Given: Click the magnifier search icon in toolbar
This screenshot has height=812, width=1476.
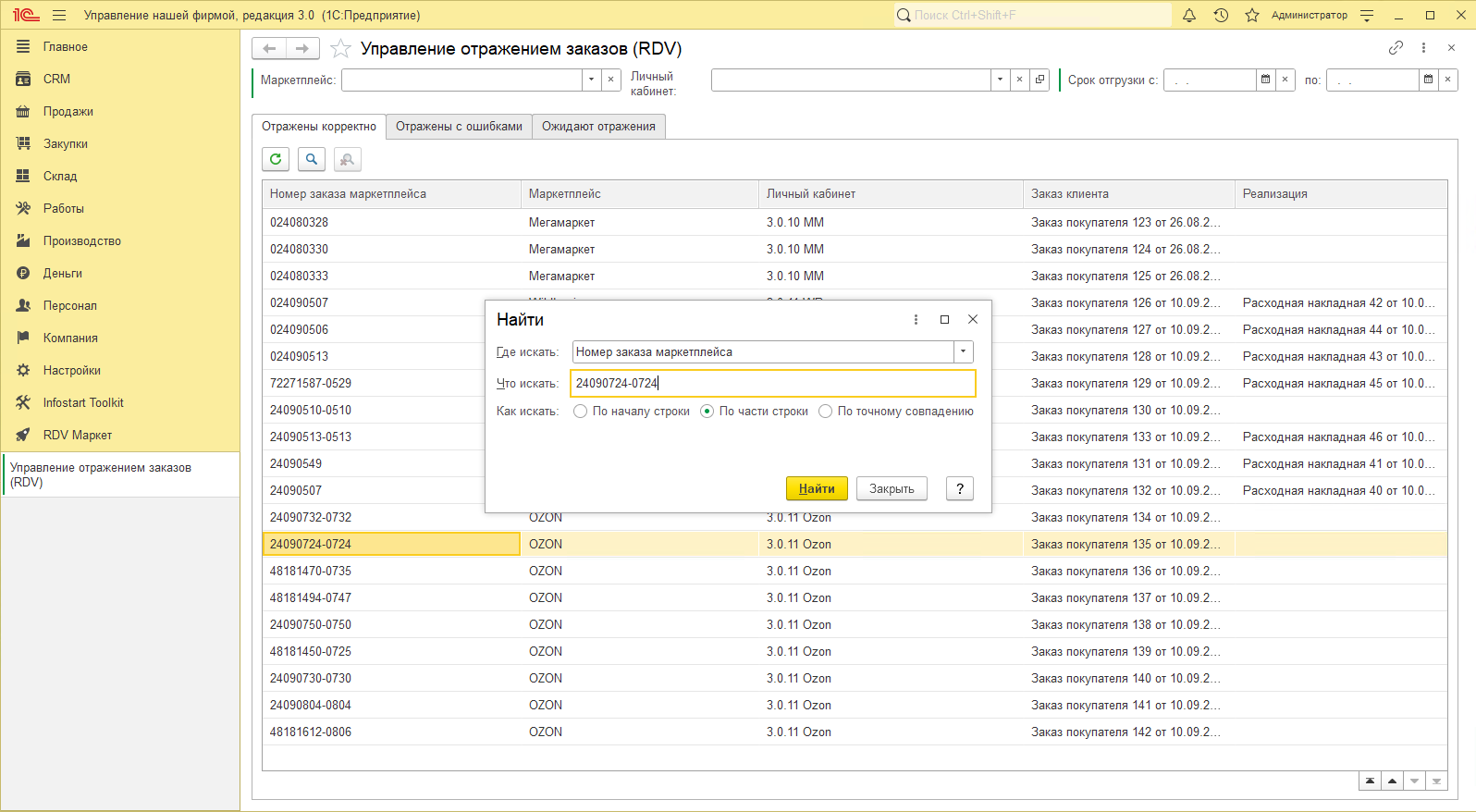Looking at the screenshot, I should pos(312,159).
